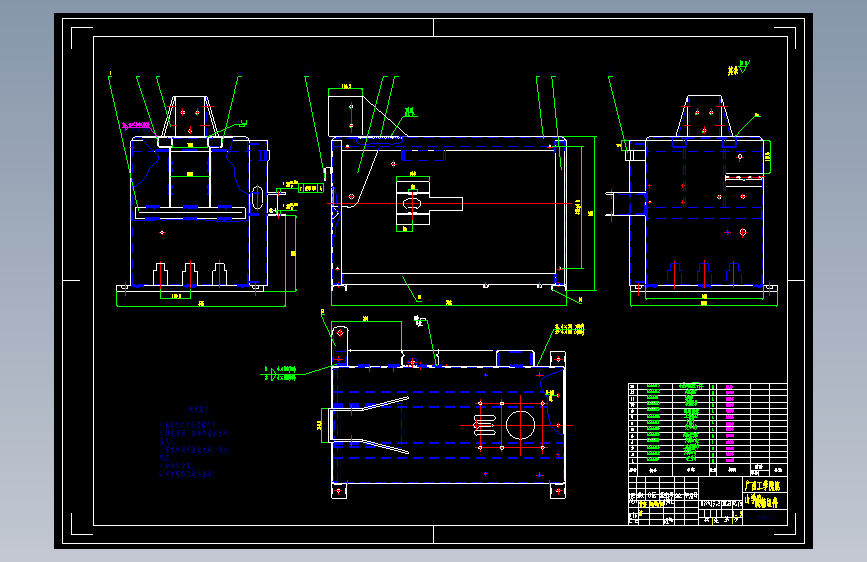Select the green part-number column in the parts list
The height and width of the screenshot is (562, 867).
[x=653, y=423]
